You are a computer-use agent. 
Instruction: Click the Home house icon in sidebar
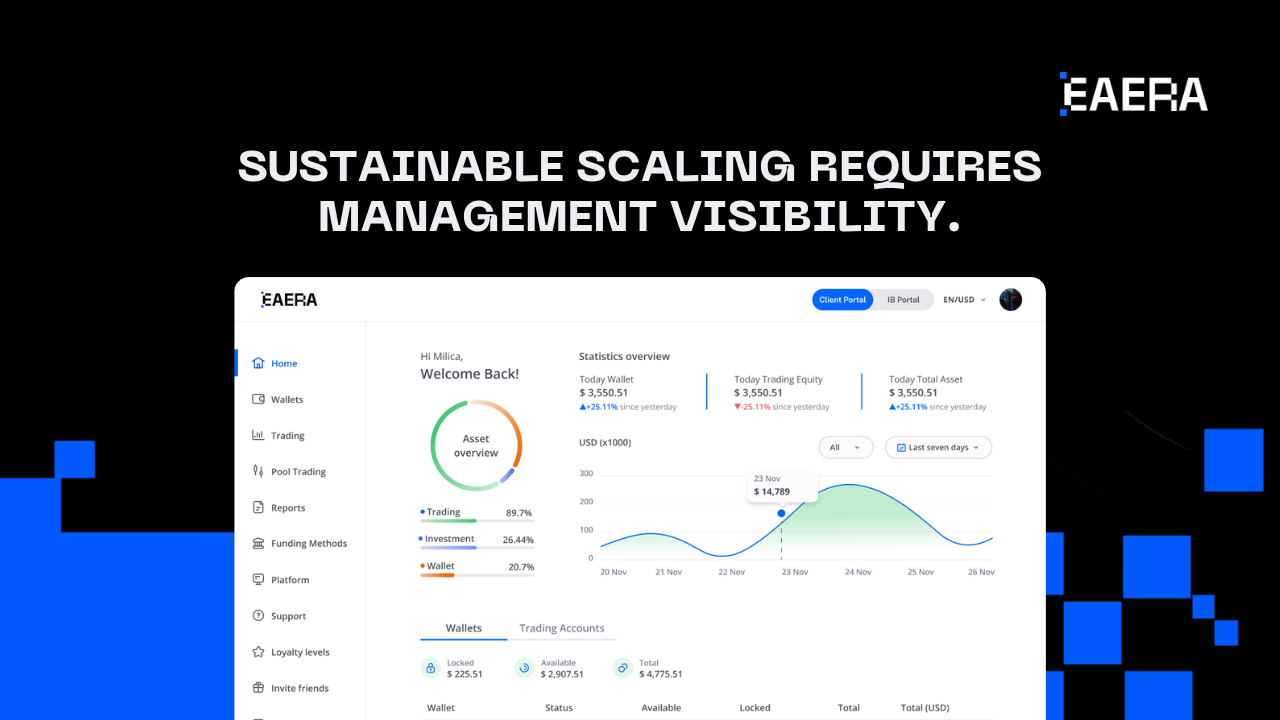pos(259,363)
